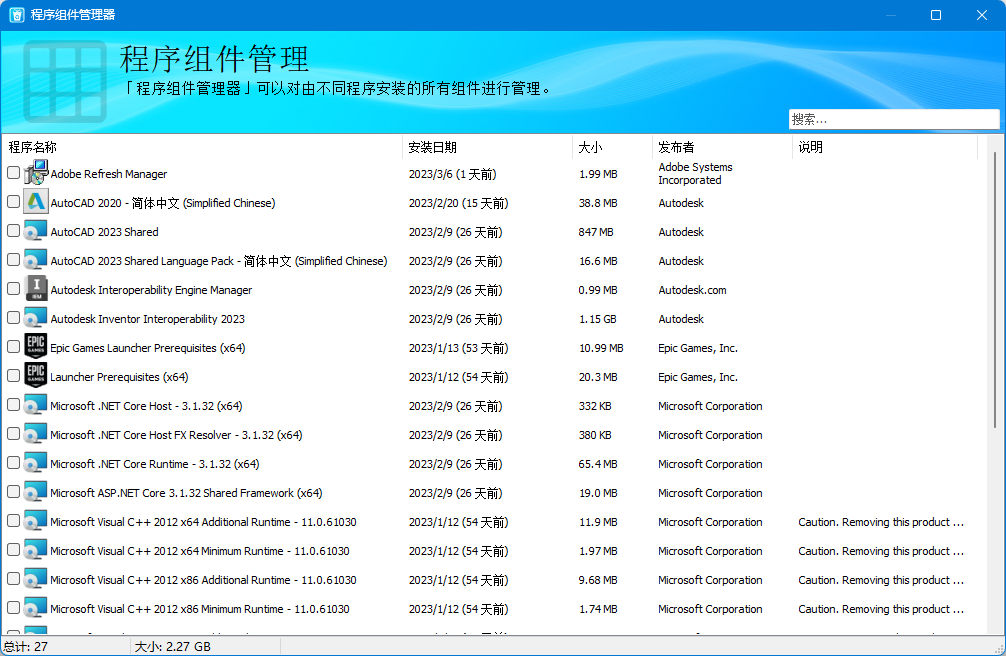Image resolution: width=1006 pixels, height=656 pixels.
Task: Click the vertical scrollbar thumb of the list
Action: 995,290
